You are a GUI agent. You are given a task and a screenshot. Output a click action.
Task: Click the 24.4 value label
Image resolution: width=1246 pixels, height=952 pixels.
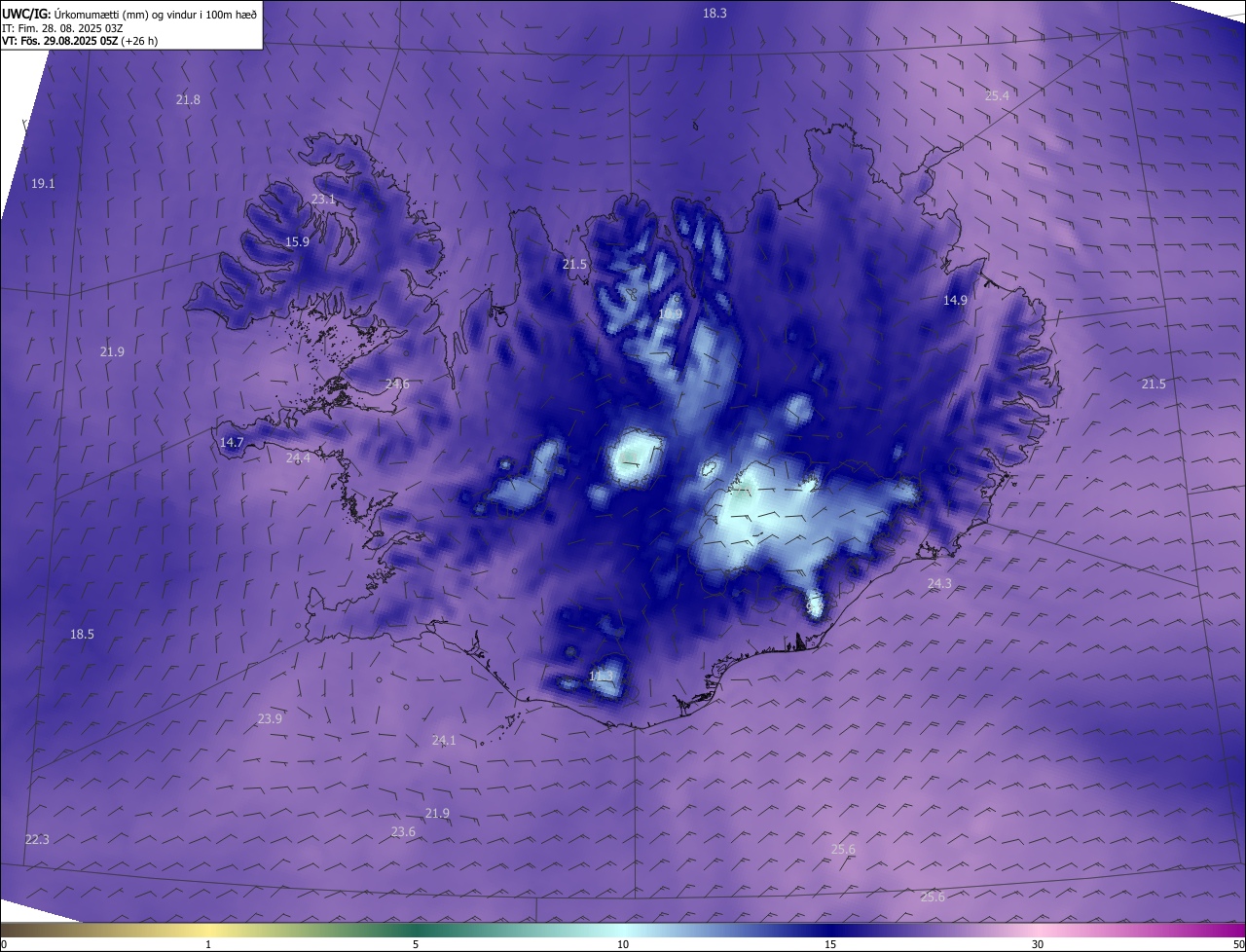pos(298,458)
